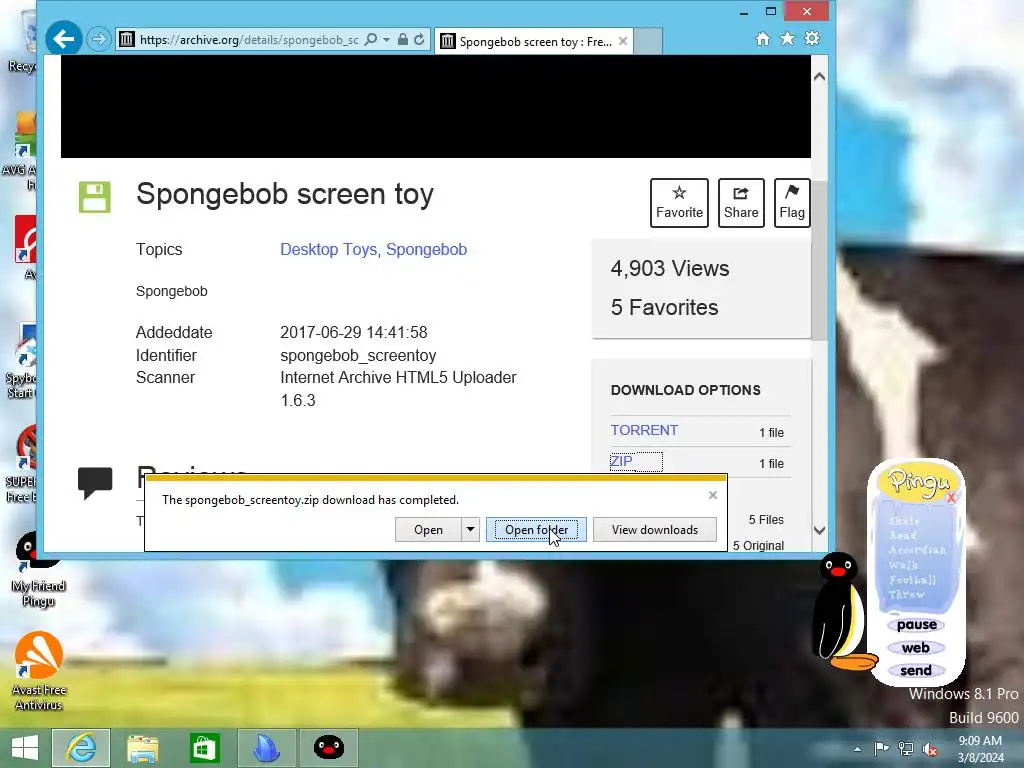This screenshot has height=768, width=1024.
Task: Open the Favorites star icon in toolbar
Action: (788, 39)
